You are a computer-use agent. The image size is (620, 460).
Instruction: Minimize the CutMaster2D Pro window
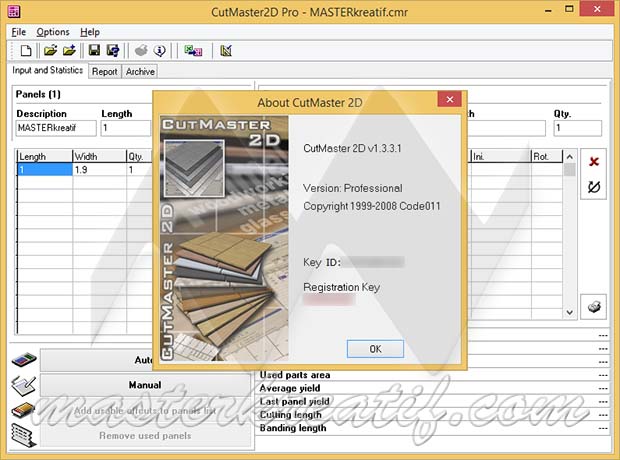pyautogui.click(x=548, y=10)
